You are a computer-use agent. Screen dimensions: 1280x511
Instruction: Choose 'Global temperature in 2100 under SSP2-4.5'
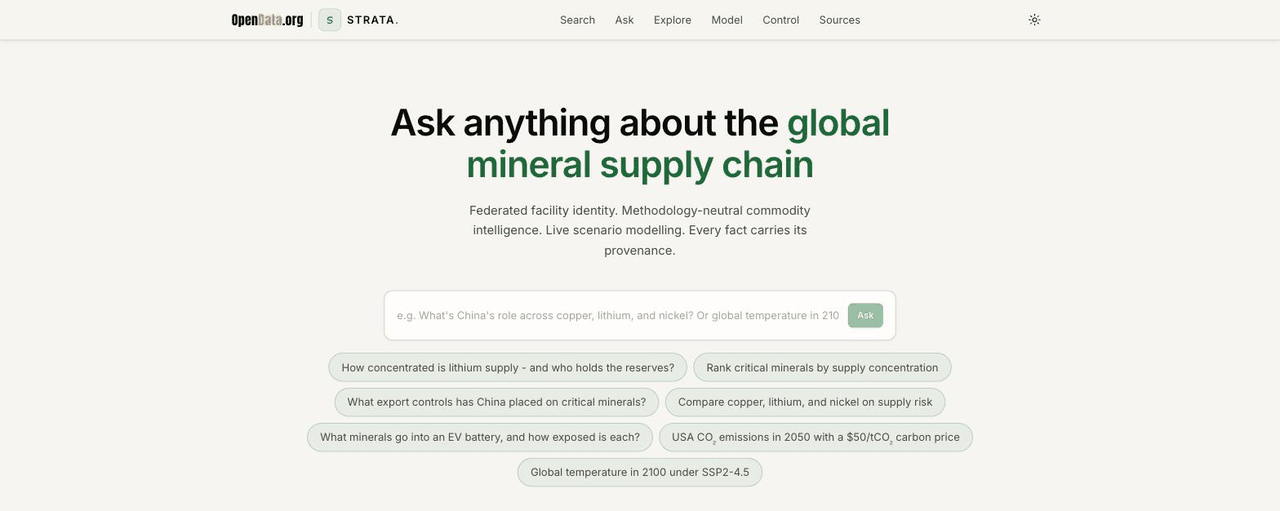[640, 472]
